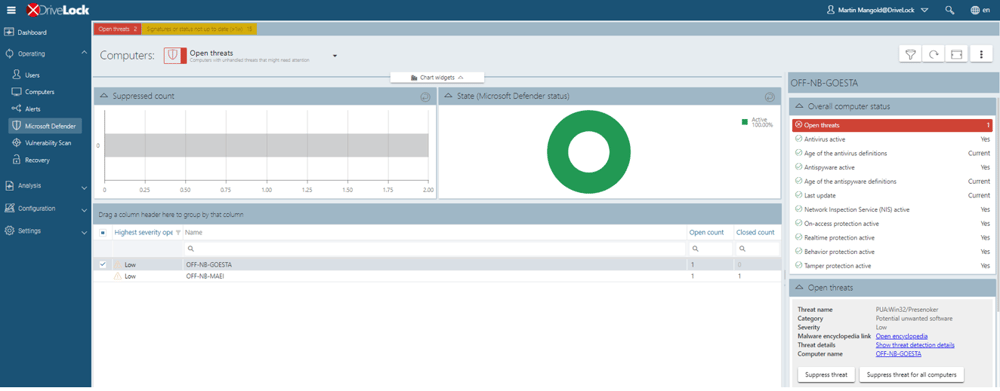
Task: Go to Users in the sidebar
Action: [33, 75]
